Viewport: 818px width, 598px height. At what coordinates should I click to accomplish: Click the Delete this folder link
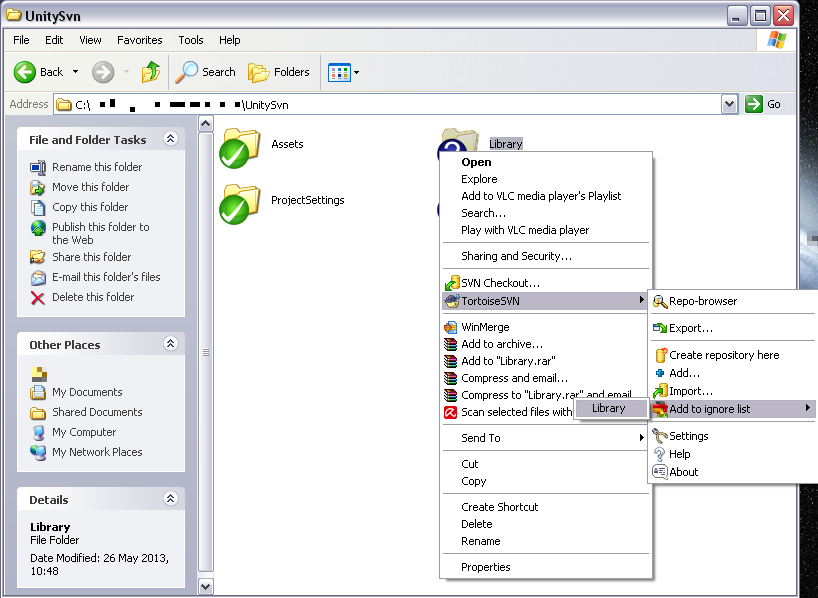[x=93, y=297]
